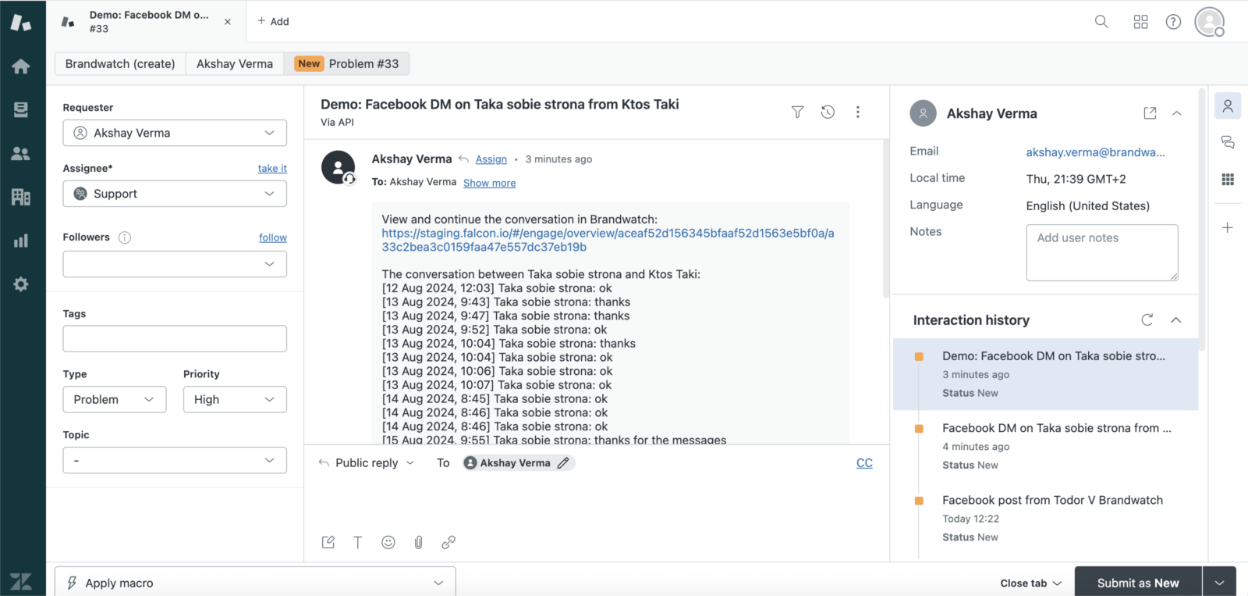Open the Apps grid panel icon
The image size is (1248, 596).
tap(1228, 179)
